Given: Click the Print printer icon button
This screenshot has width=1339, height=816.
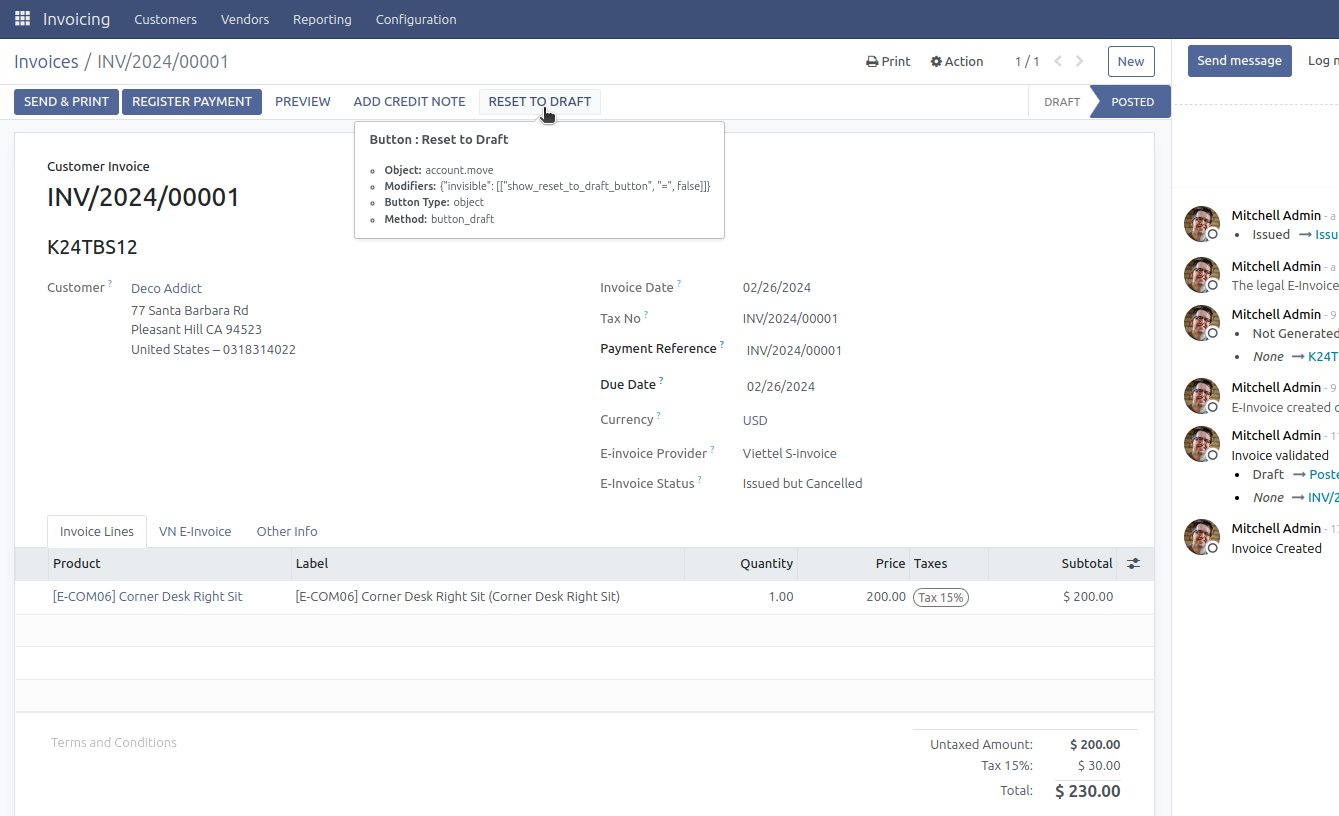Looking at the screenshot, I should pos(887,61).
